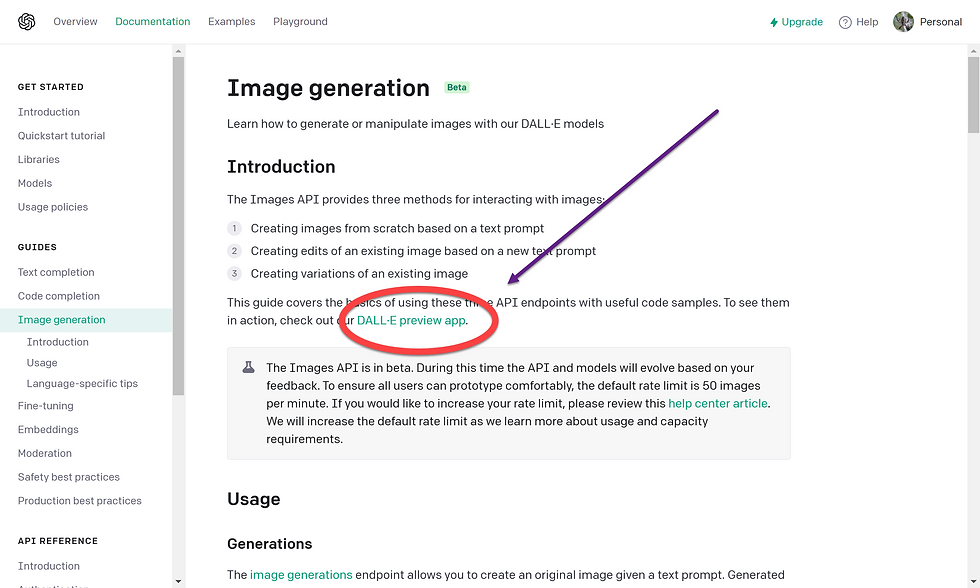Viewport: 980px width, 588px height.
Task: Open the Fine-tuning guide
Action: [46, 406]
